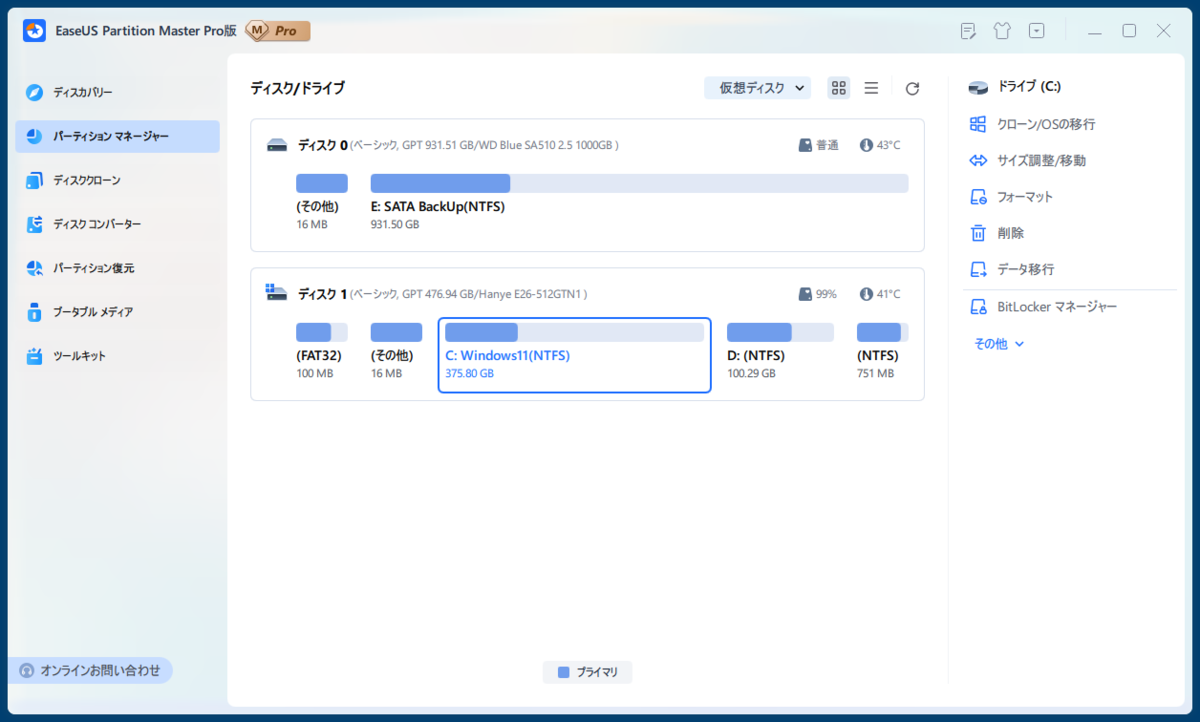The image size is (1200, 722).
Task: Open the task list notes icon
Action: click(x=968, y=31)
